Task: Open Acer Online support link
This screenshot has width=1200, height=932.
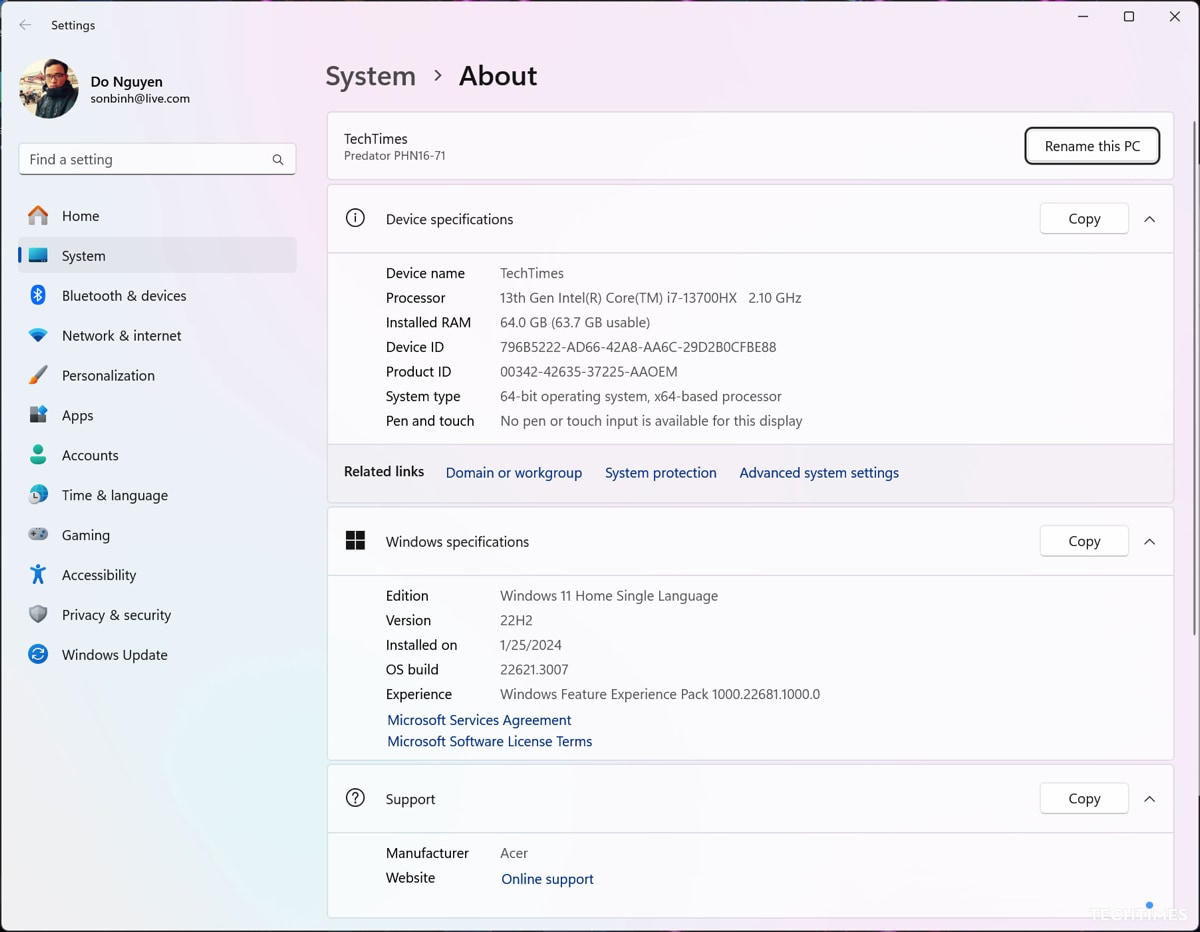Action: [x=548, y=879]
